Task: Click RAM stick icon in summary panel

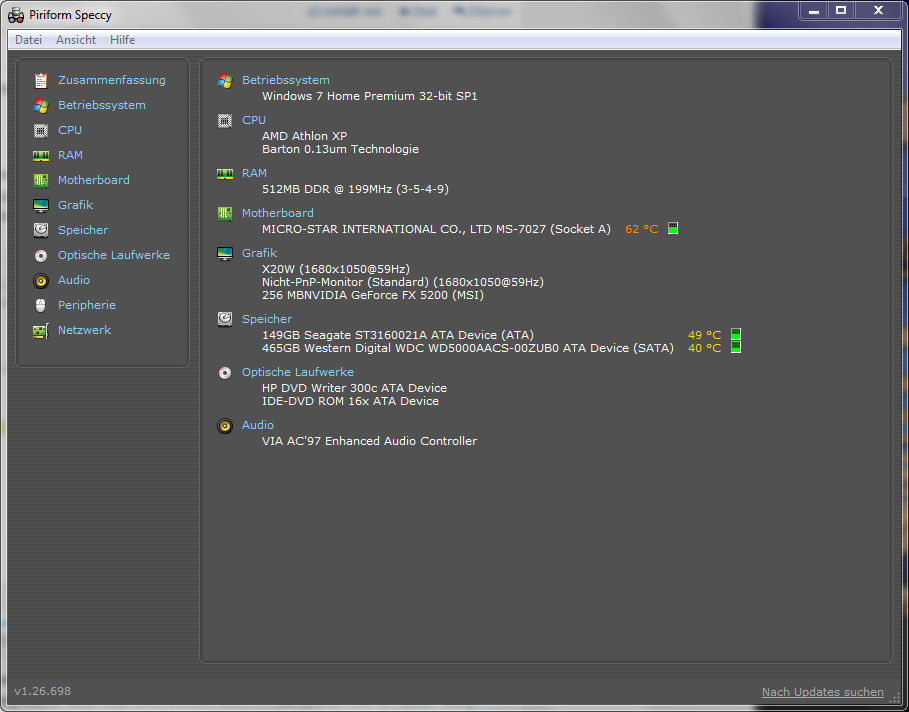Action: (x=225, y=173)
